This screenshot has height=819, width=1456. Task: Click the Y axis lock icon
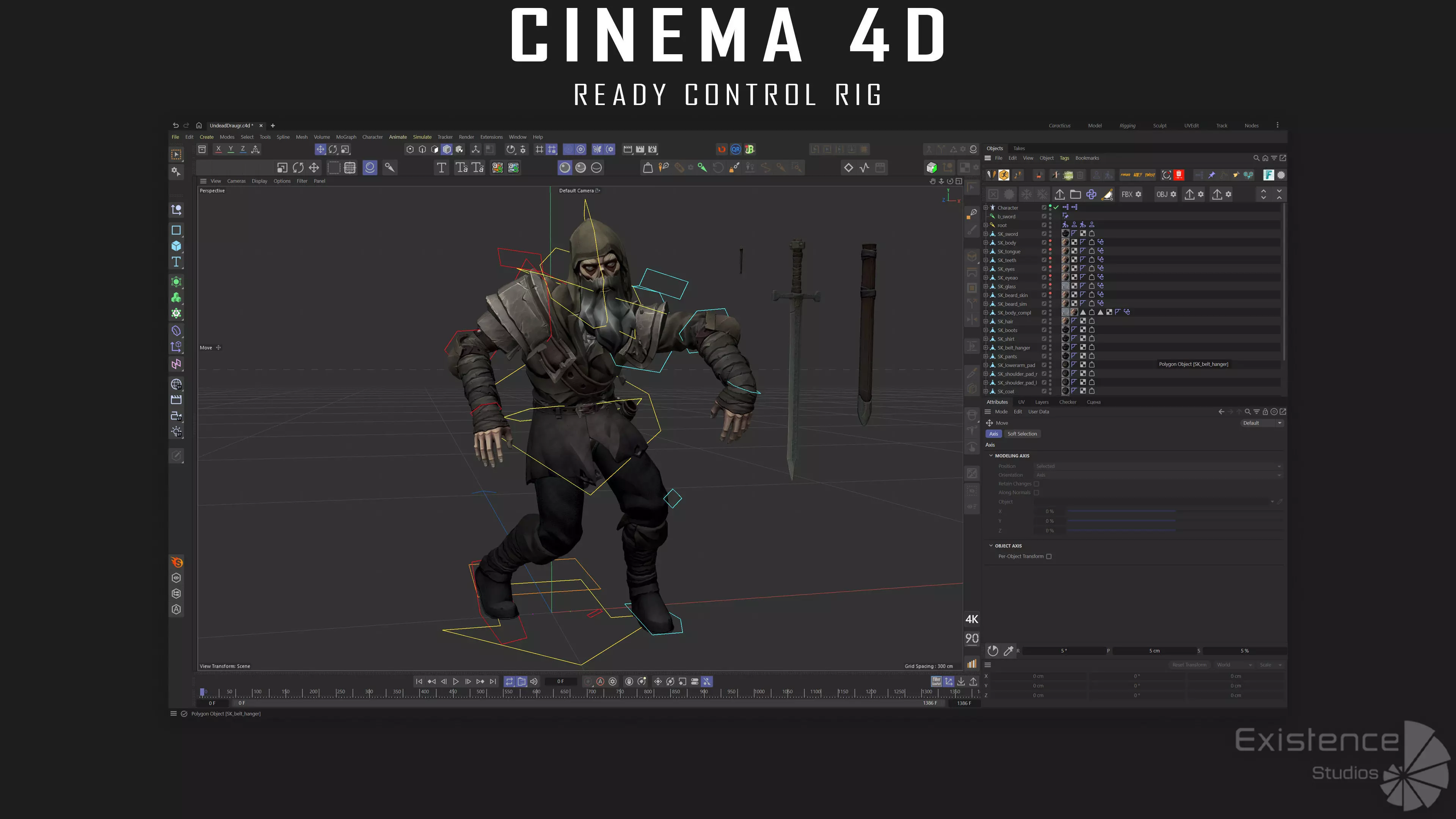tap(231, 149)
